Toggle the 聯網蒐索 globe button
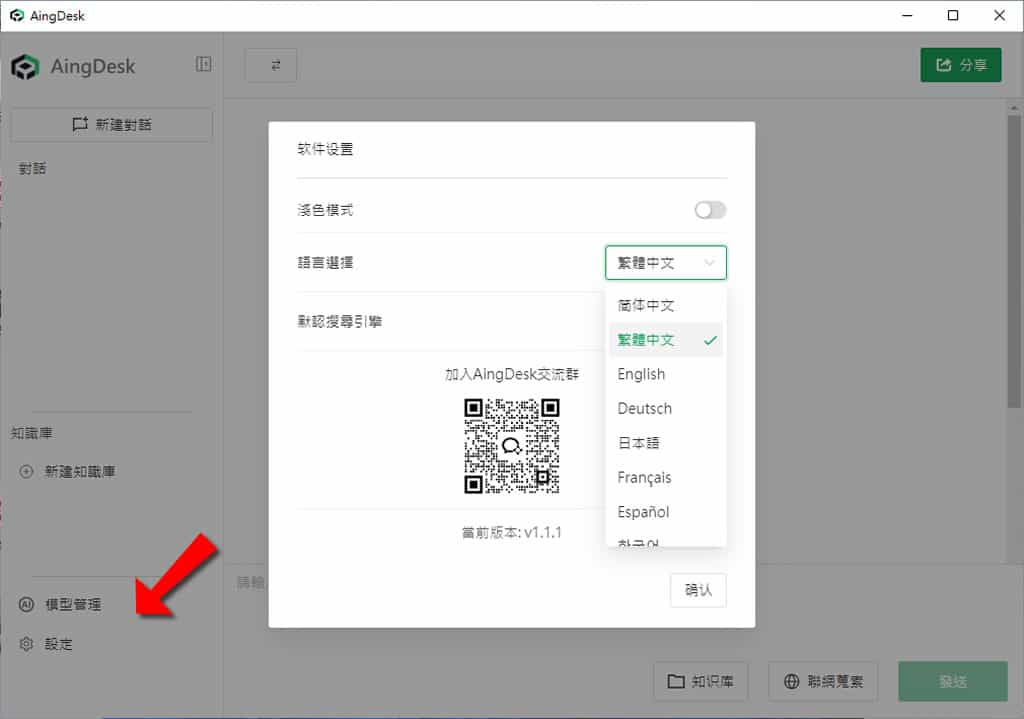 pyautogui.click(x=824, y=682)
